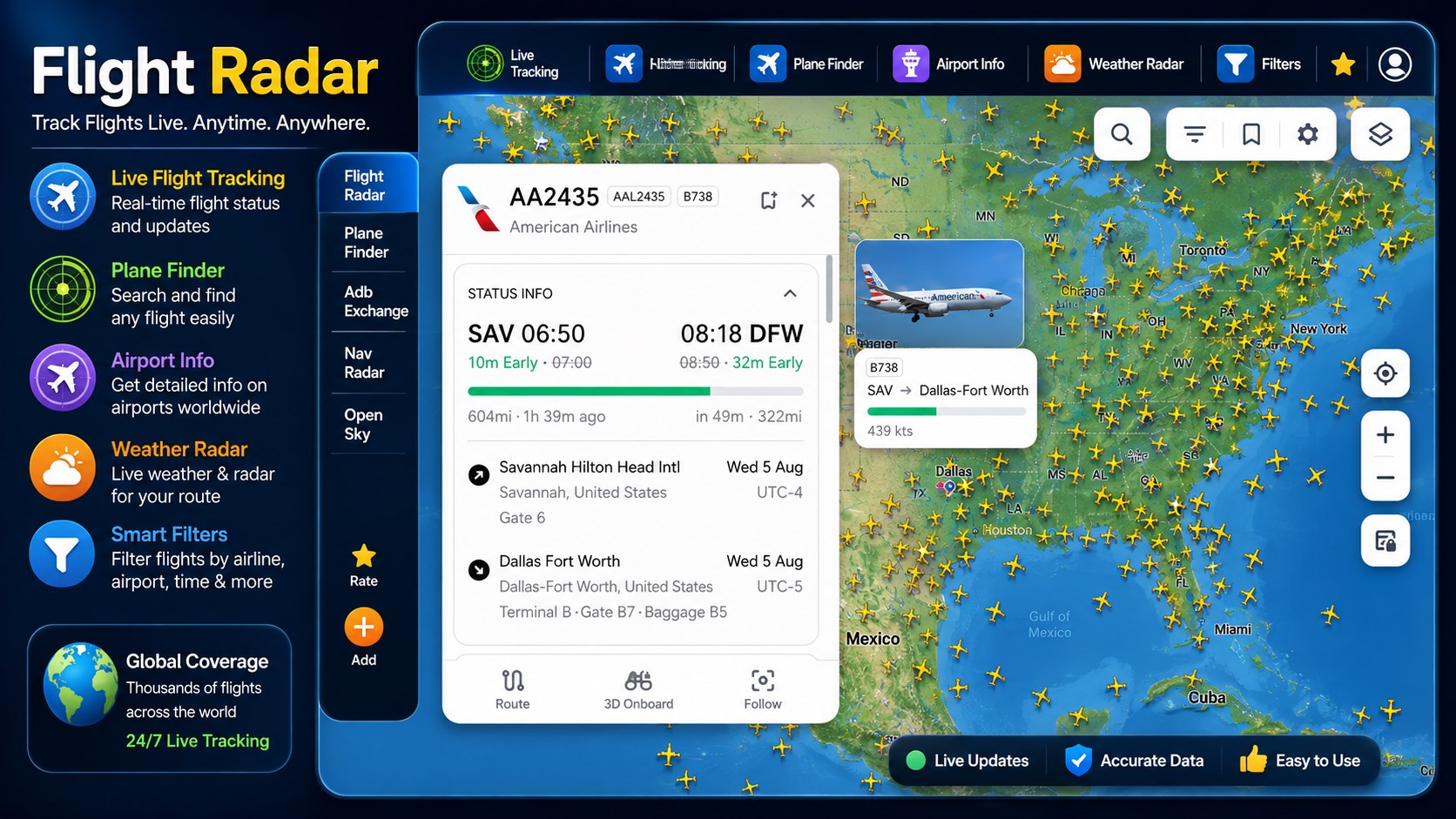The width and height of the screenshot is (1456, 819).
Task: Open the sort lines filter icon on map
Action: [1195, 134]
